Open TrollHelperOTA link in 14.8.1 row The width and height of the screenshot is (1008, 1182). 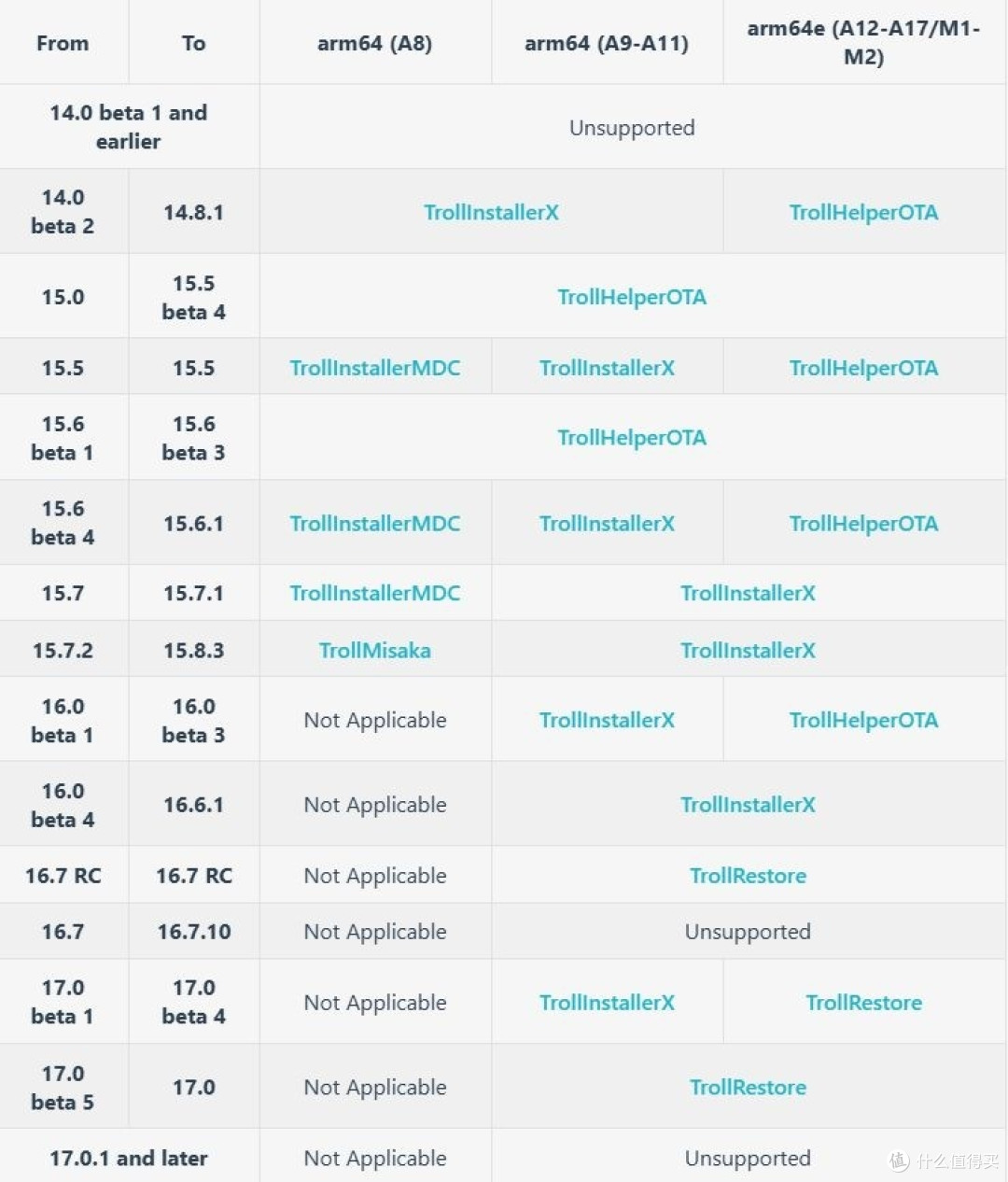[x=863, y=212]
